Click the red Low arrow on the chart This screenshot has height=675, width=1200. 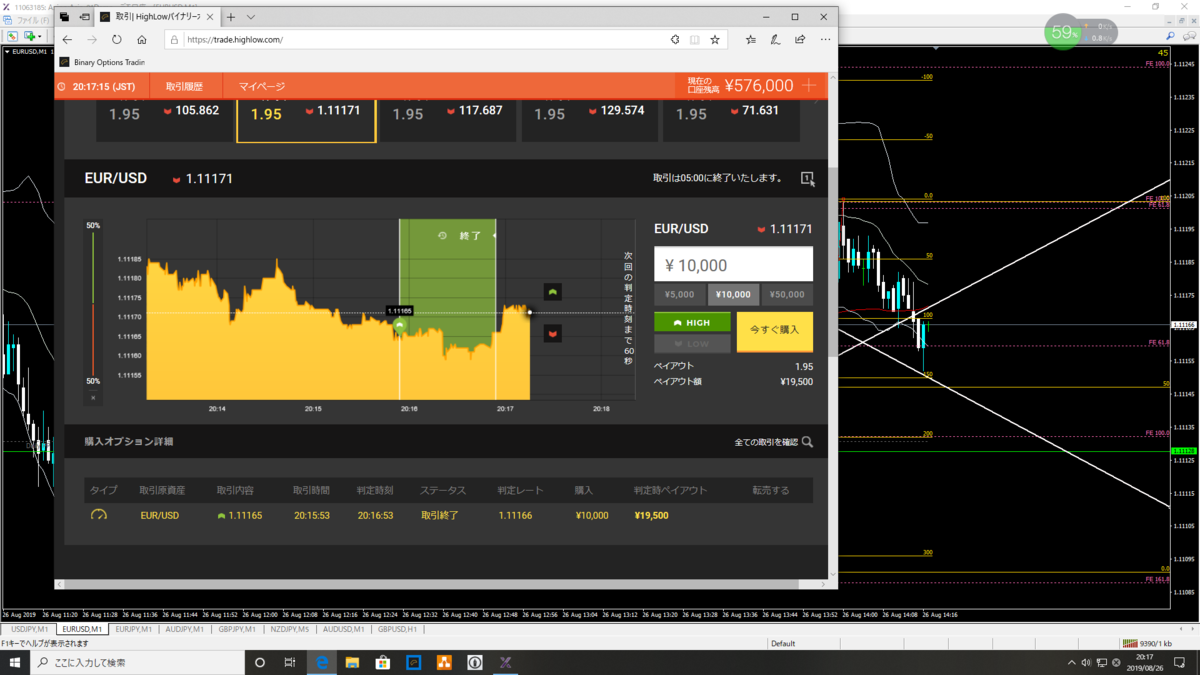click(553, 333)
